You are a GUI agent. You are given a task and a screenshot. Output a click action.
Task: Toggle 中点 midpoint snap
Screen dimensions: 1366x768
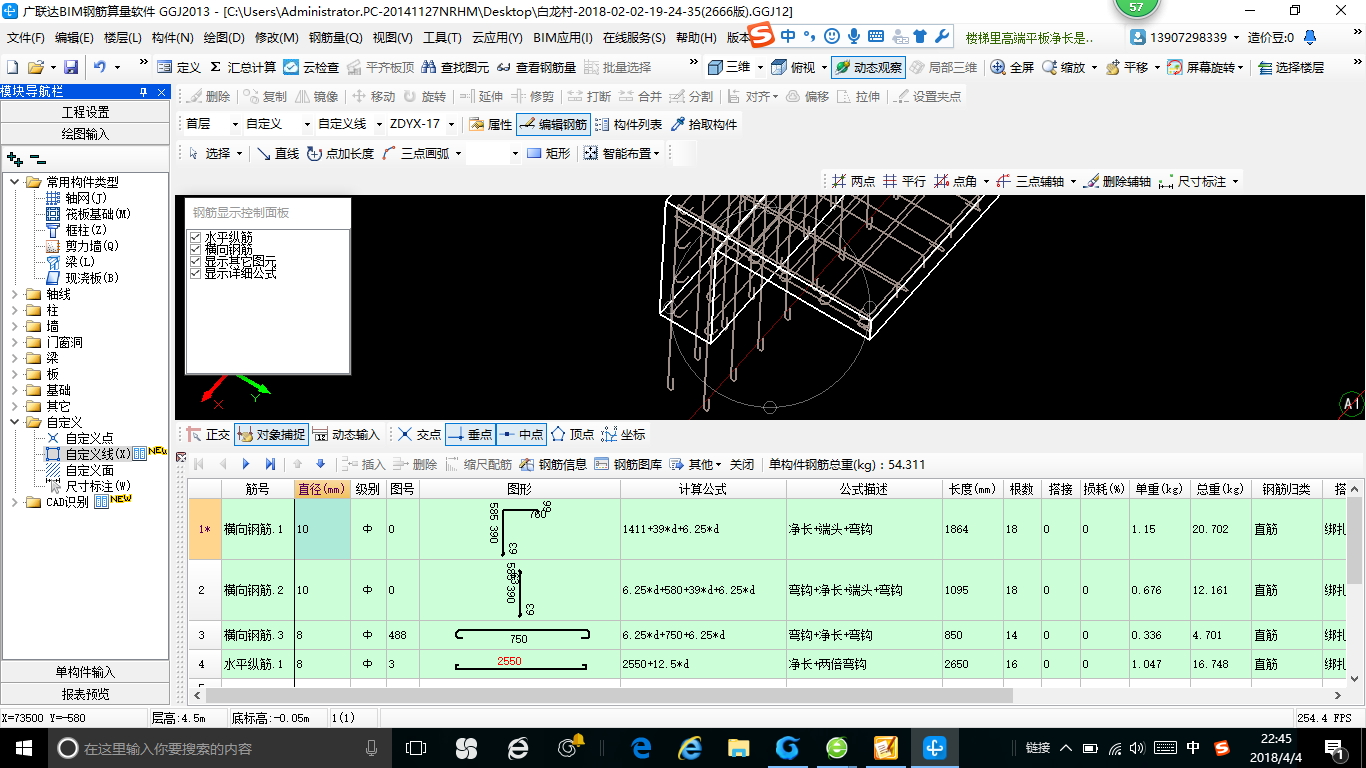[521, 434]
